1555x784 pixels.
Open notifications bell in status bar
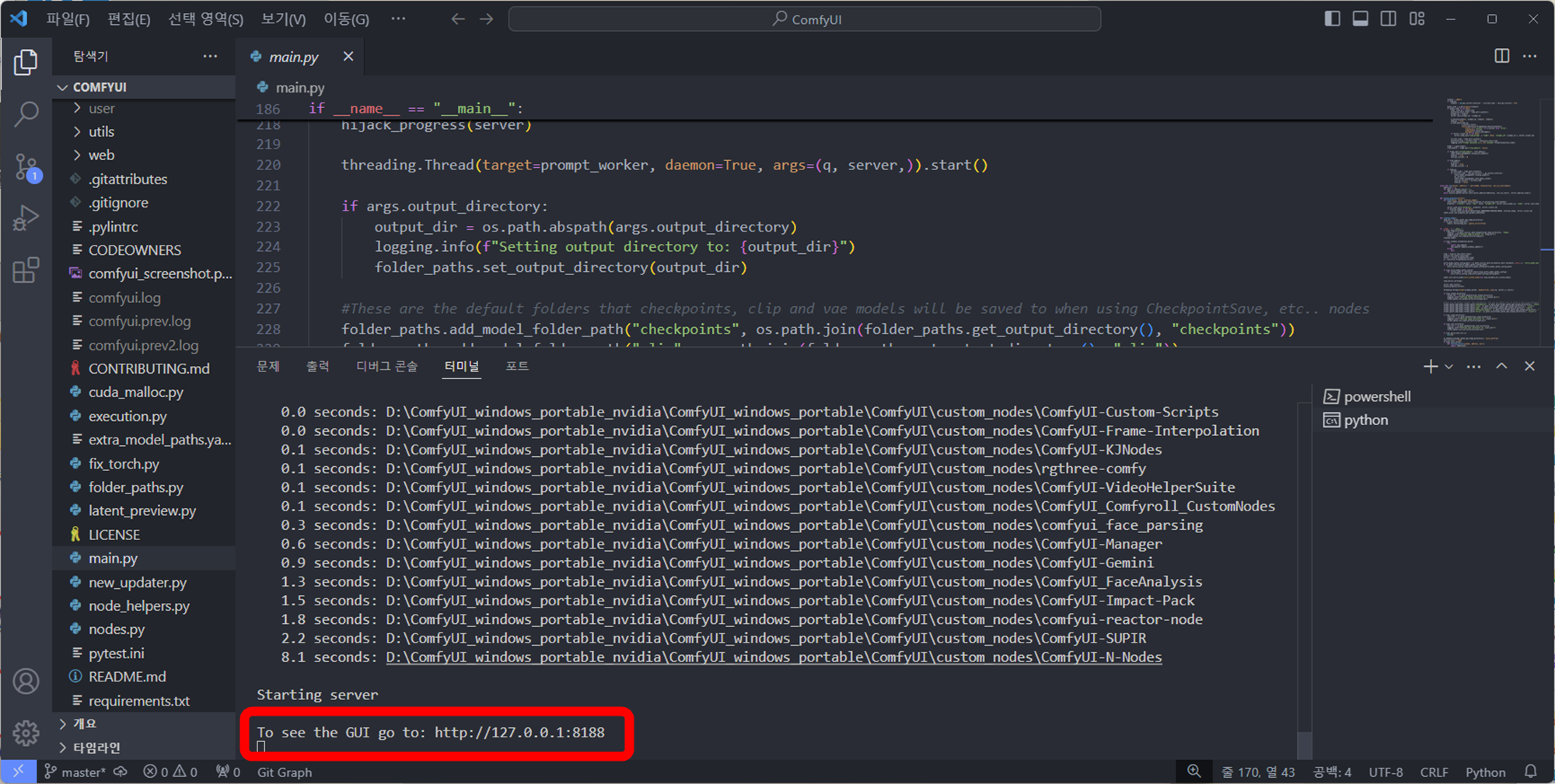[x=1530, y=772]
